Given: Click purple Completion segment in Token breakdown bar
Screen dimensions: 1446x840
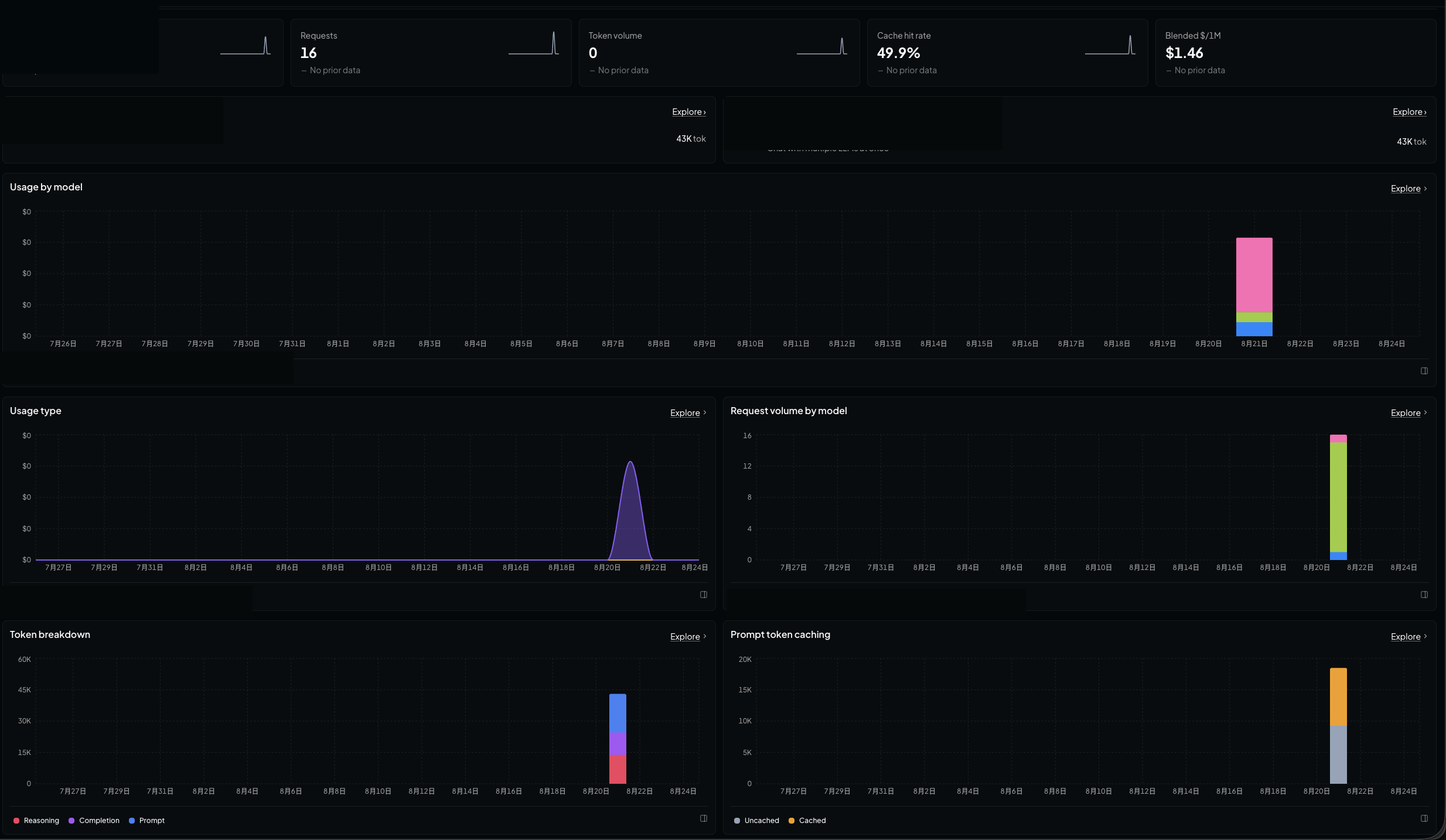Looking at the screenshot, I should click(618, 744).
